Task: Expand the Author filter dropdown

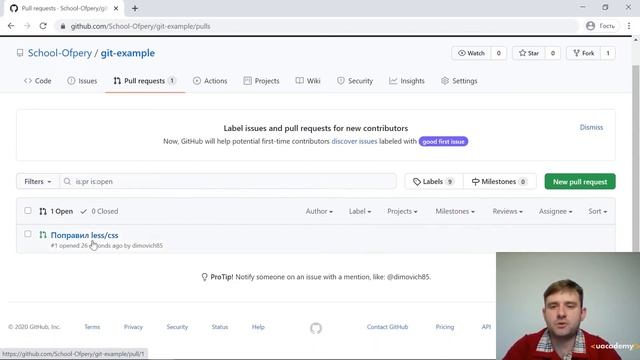Action: 319,211
